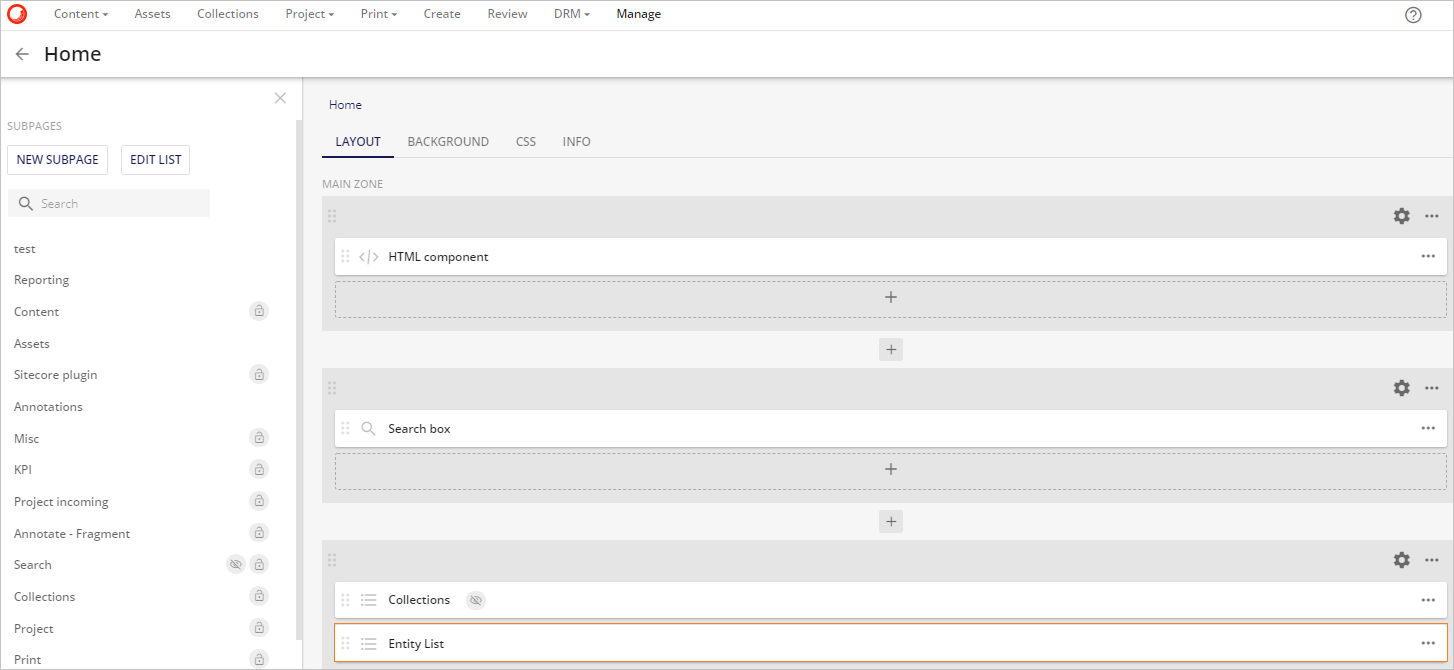Close the subpages side panel
The width and height of the screenshot is (1454, 670).
pyautogui.click(x=280, y=98)
